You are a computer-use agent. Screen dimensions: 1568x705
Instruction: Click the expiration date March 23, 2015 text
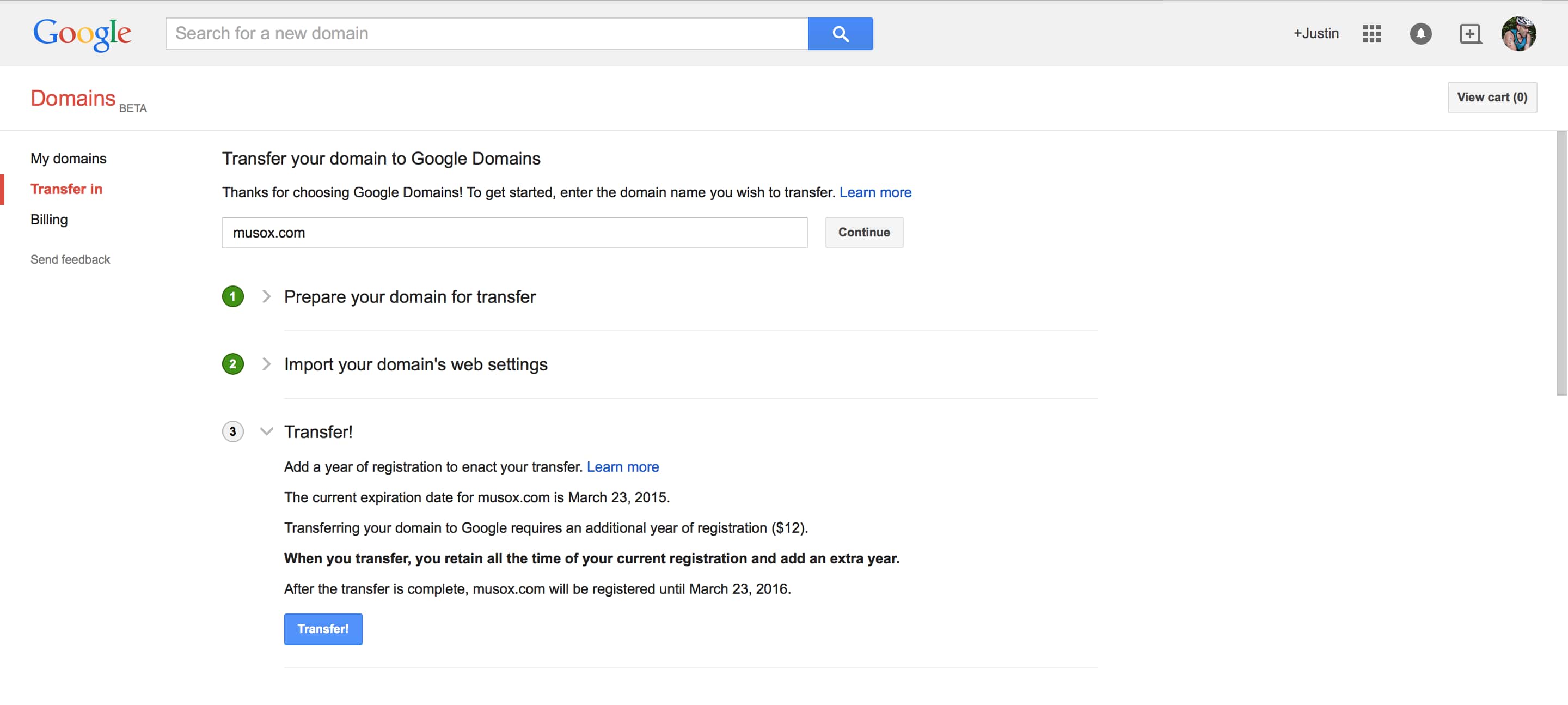(618, 498)
